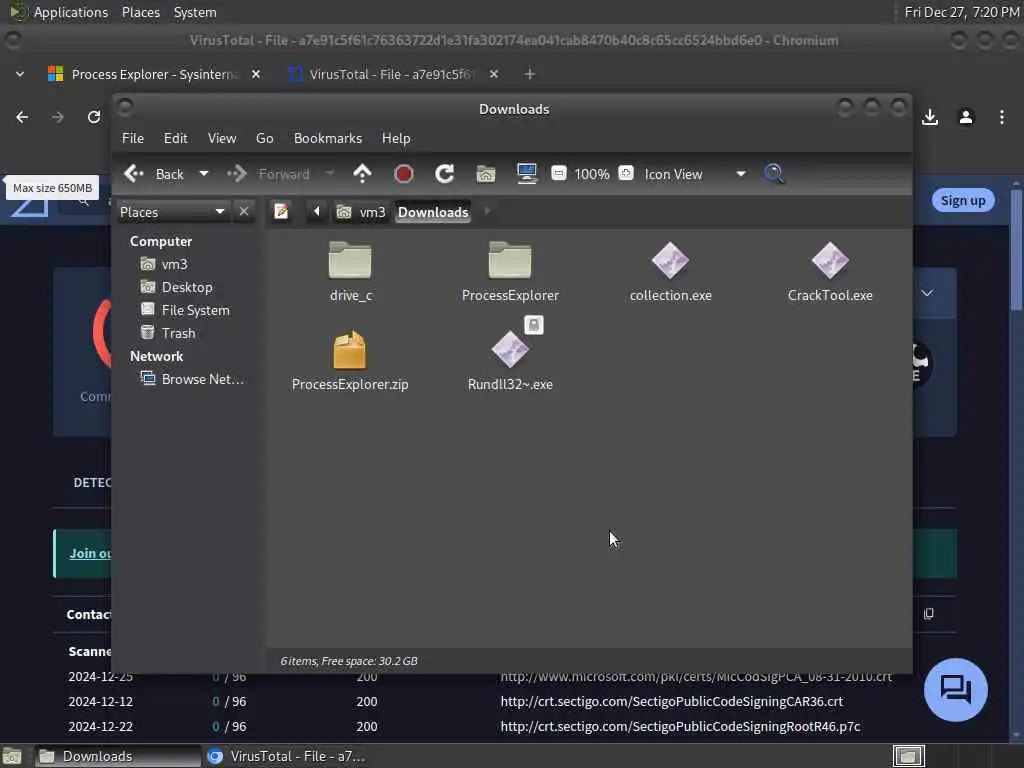This screenshot has height=768, width=1024.
Task: Select Trash in the Places sidebar
Action: tap(168, 333)
